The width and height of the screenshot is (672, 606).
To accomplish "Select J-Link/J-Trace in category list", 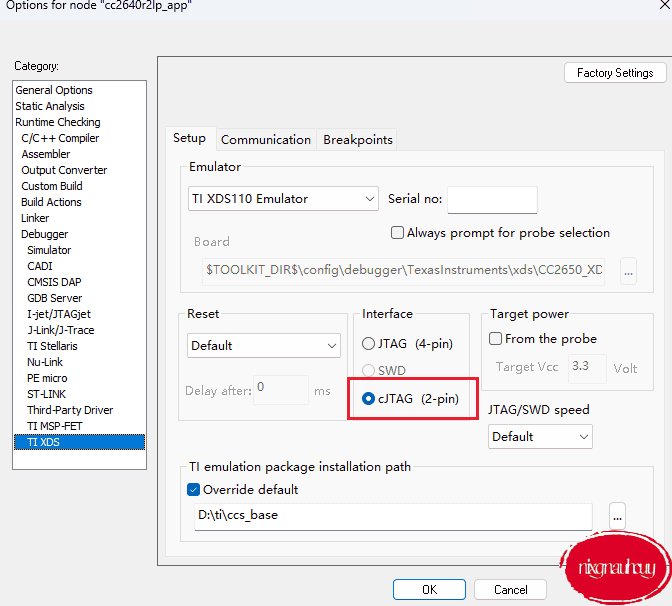I will [62, 330].
